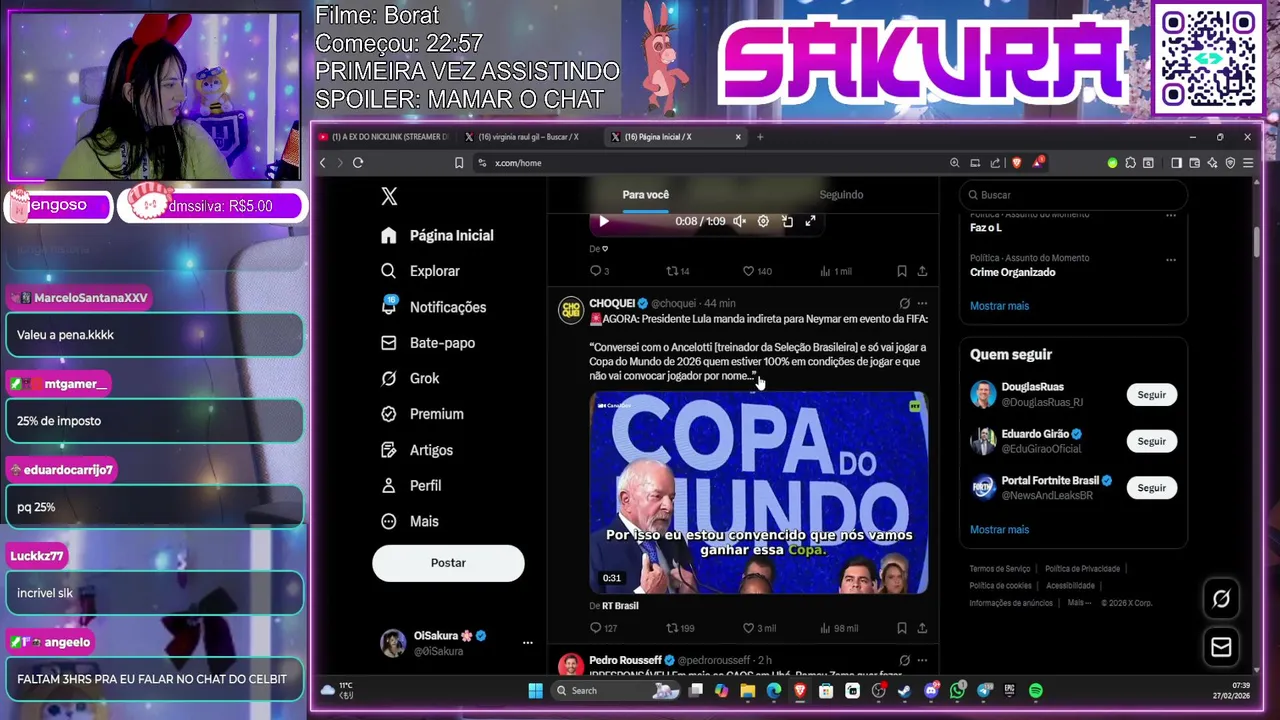This screenshot has width=1280, height=720.
Task: Open Brave Shields lion icon
Action: pos(1017,163)
